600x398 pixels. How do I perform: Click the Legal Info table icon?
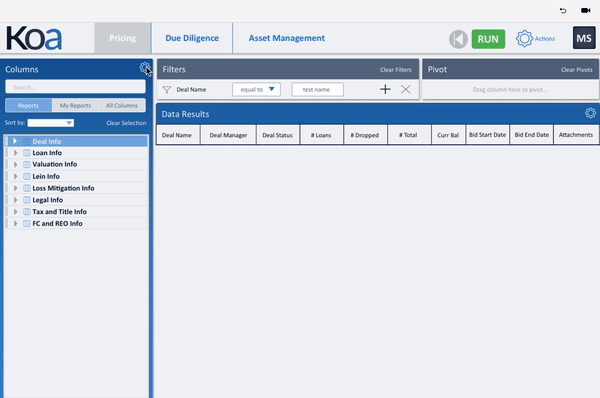tap(27, 200)
